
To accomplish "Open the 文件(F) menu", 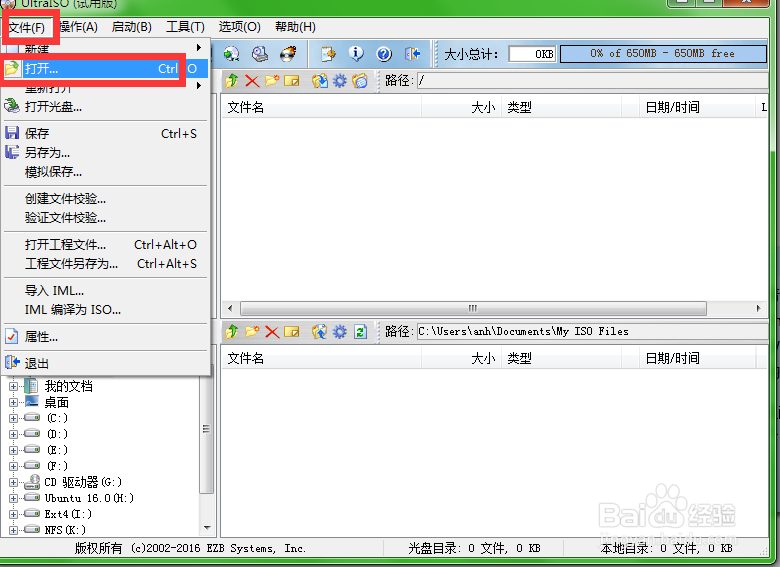I will point(27,27).
